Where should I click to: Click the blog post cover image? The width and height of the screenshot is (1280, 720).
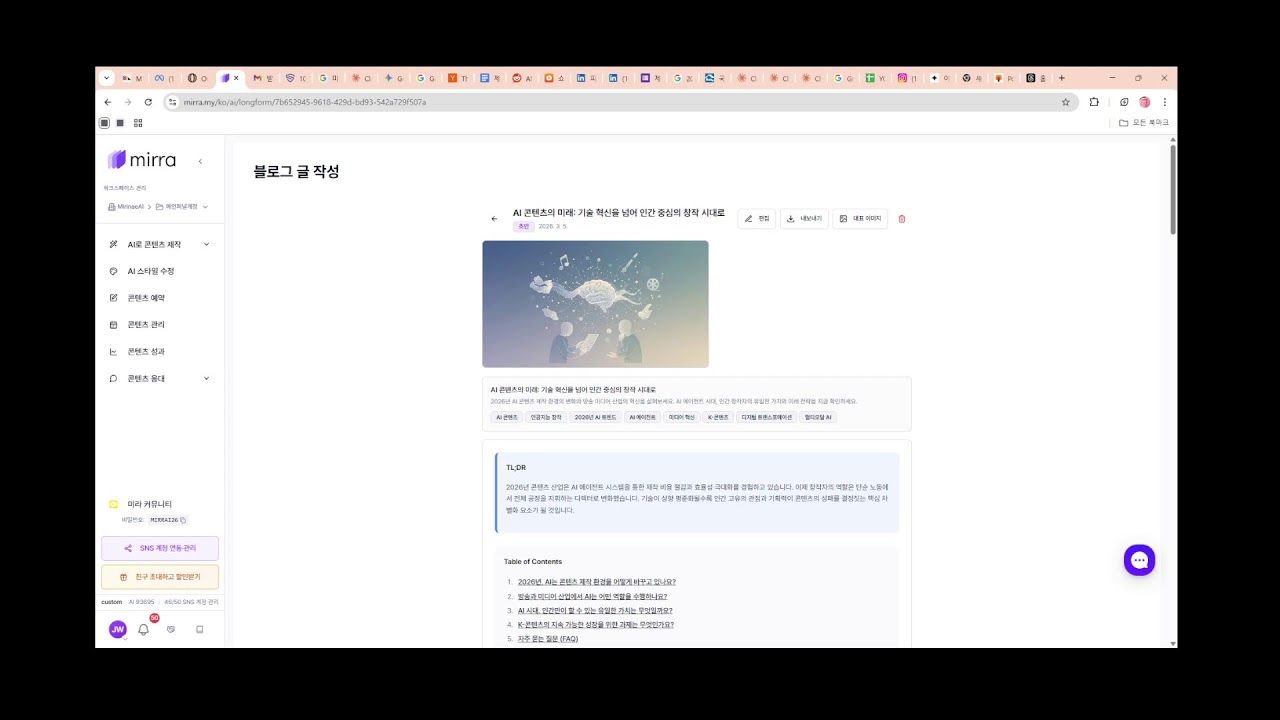tap(595, 304)
